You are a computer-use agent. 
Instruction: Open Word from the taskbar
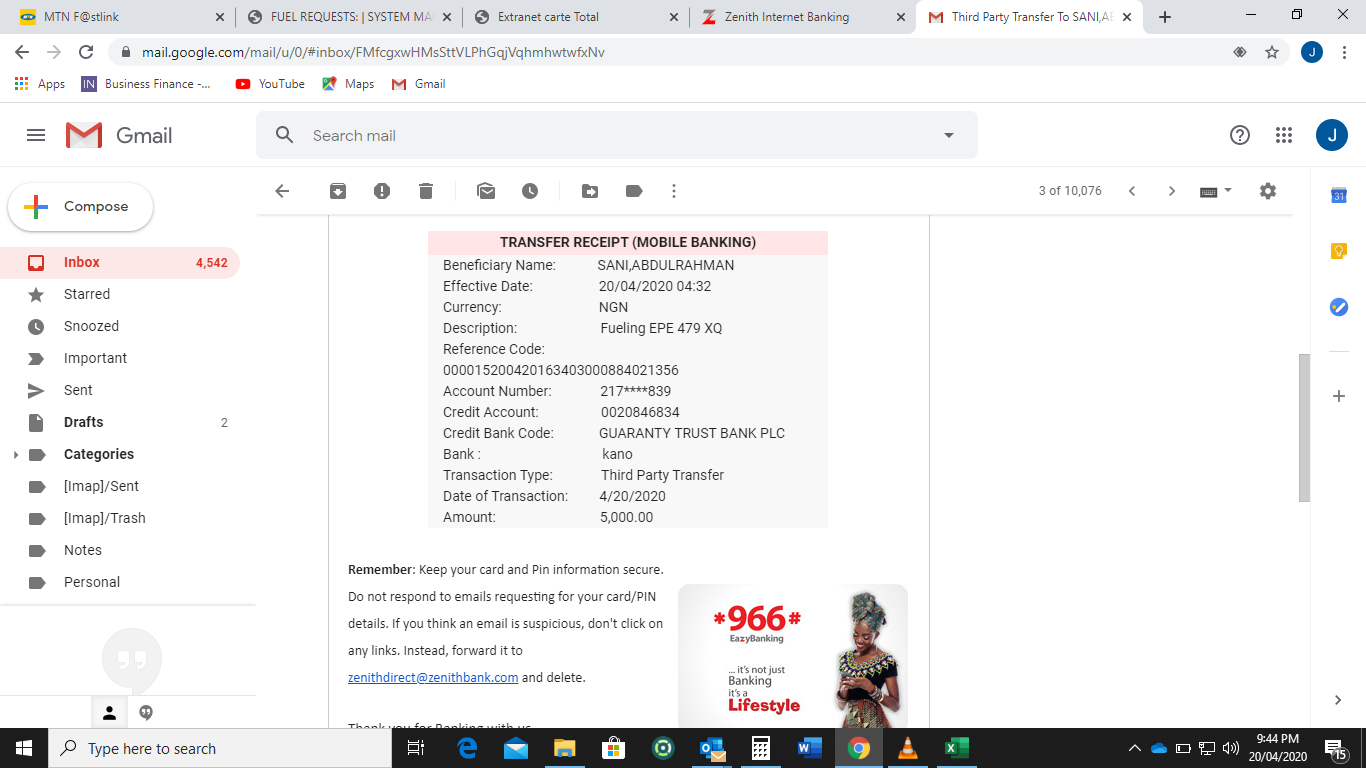click(809, 748)
